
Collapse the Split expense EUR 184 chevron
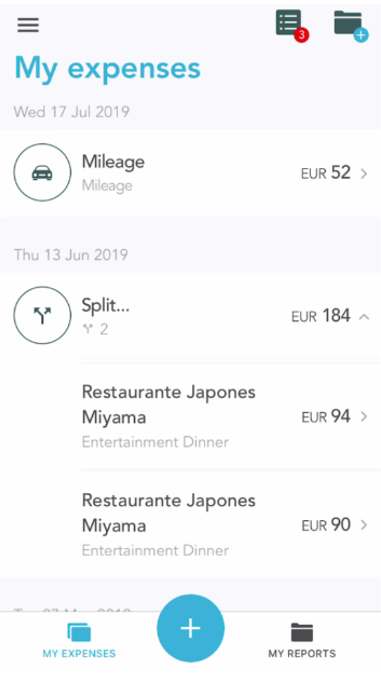pyautogui.click(x=364, y=317)
